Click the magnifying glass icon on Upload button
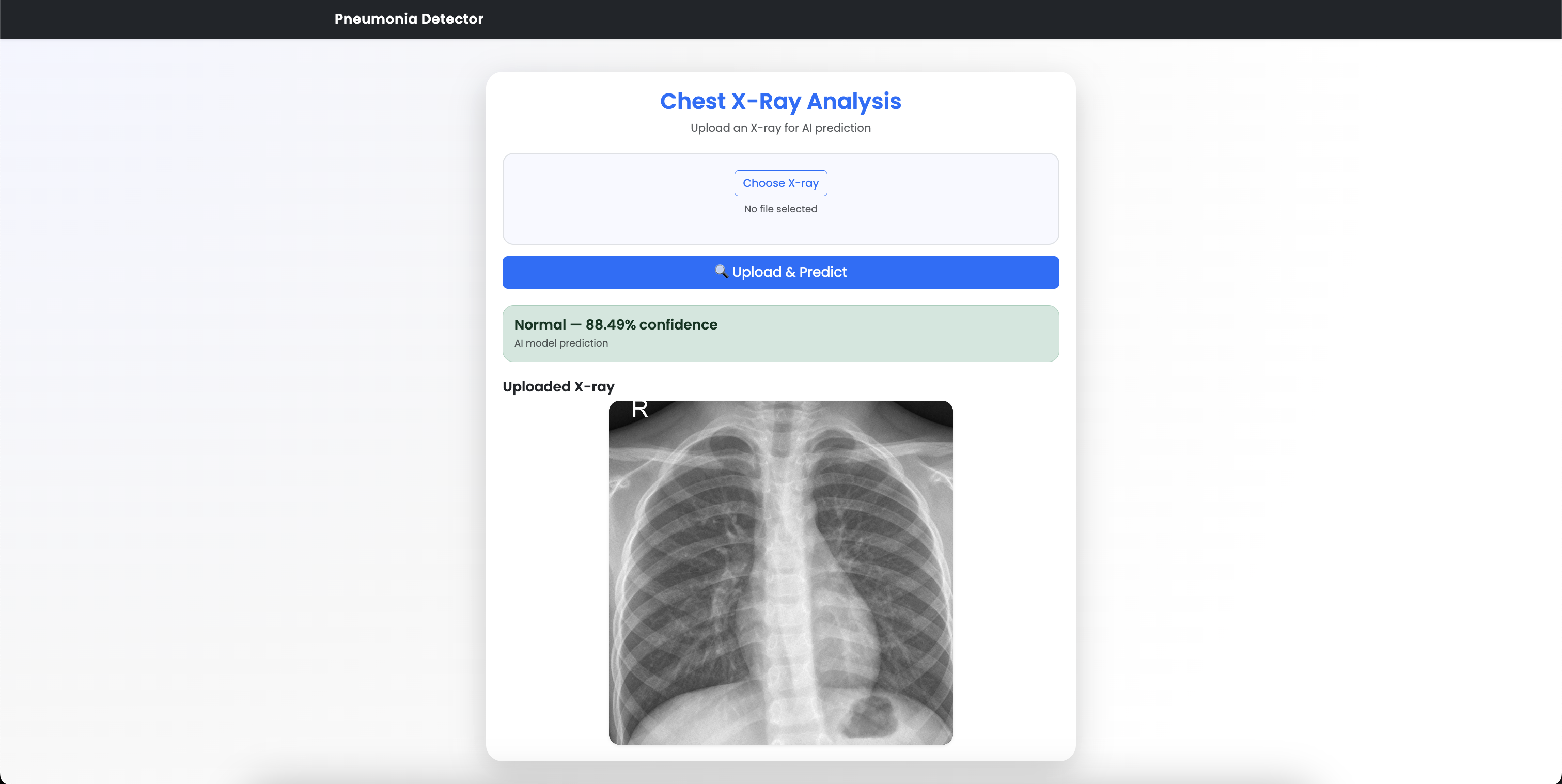1562x784 pixels. 721,271
